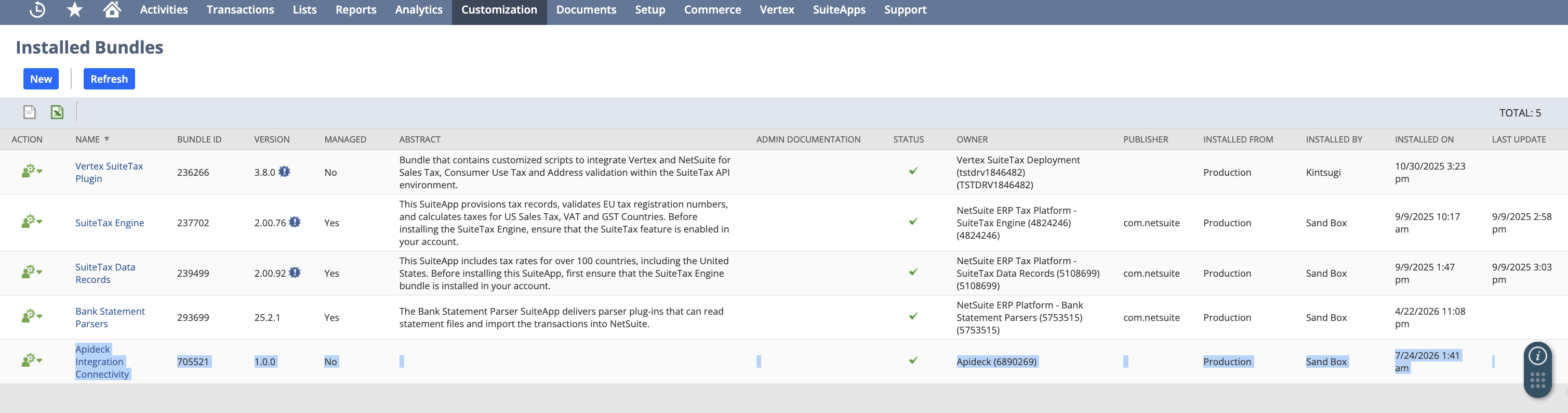Open the Support menu
This screenshot has height=413, width=1568.
[906, 10]
